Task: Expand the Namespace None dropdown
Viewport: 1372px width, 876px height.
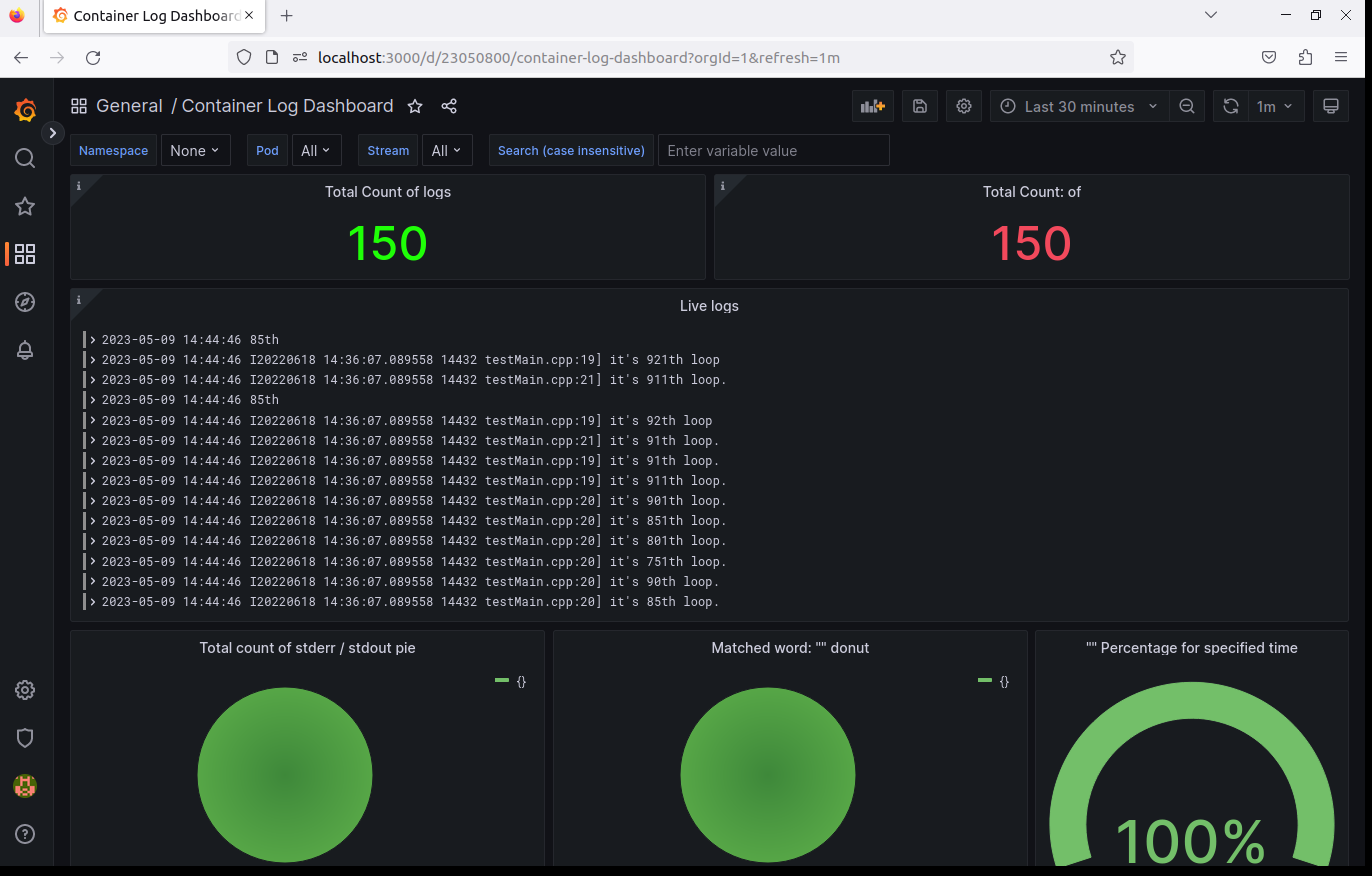Action: [x=195, y=150]
